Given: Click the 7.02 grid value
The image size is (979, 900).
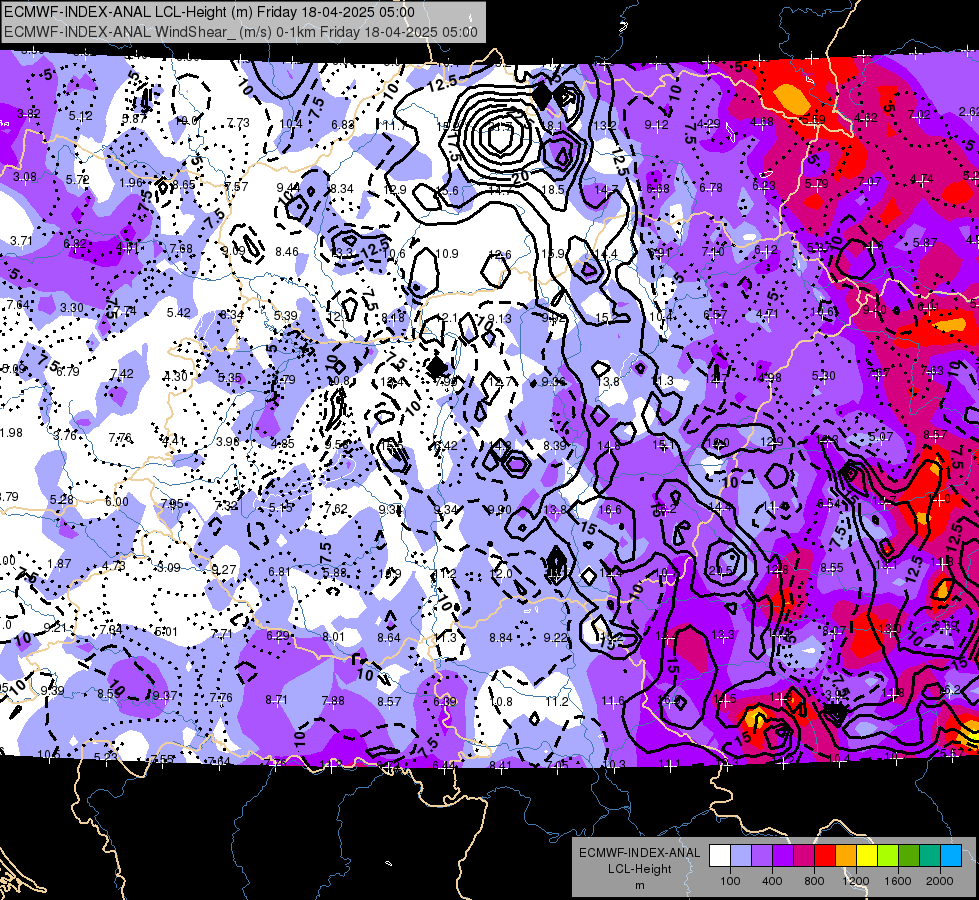Looking at the screenshot, I should pyautogui.click(x=919, y=114).
